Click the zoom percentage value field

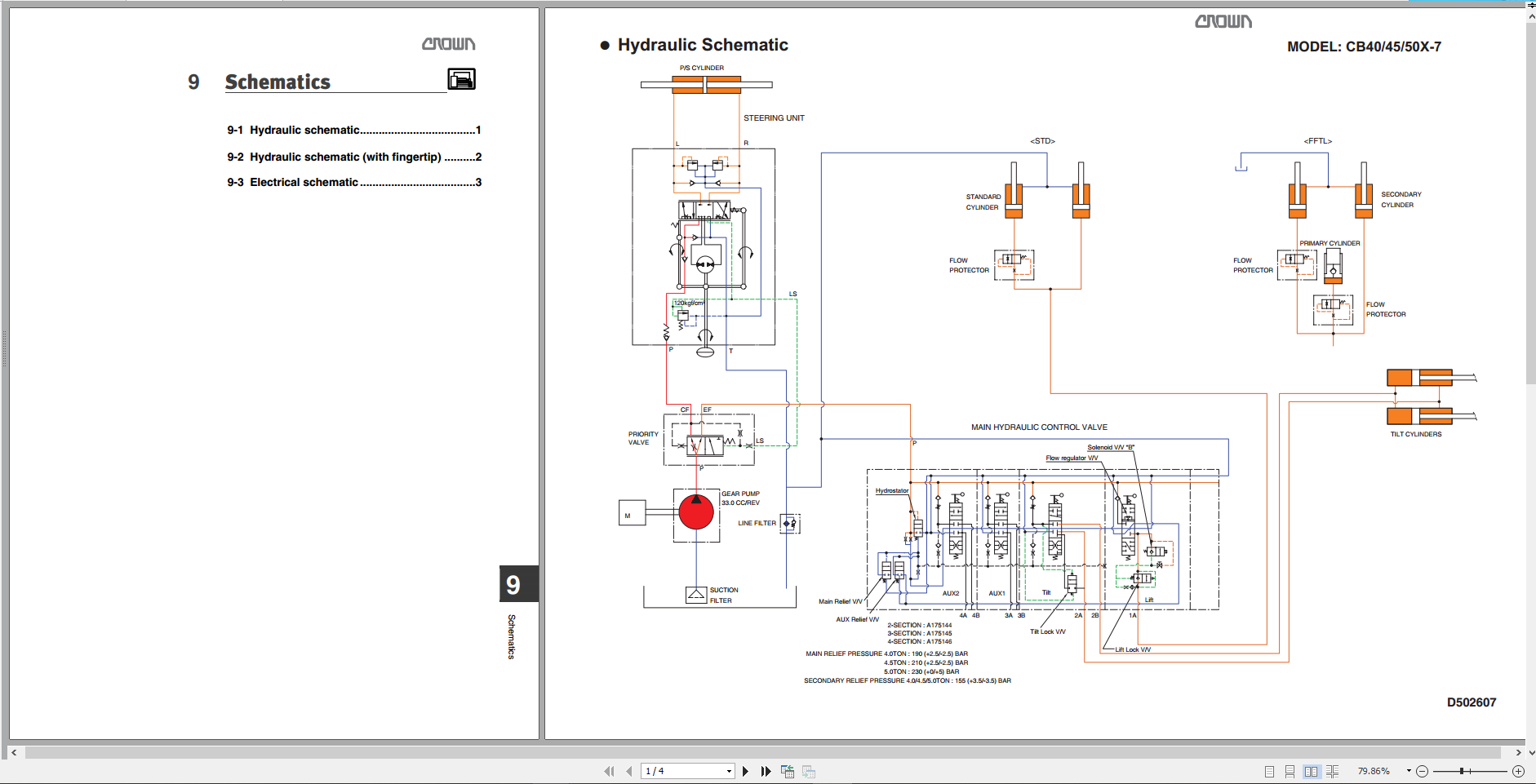(1374, 771)
